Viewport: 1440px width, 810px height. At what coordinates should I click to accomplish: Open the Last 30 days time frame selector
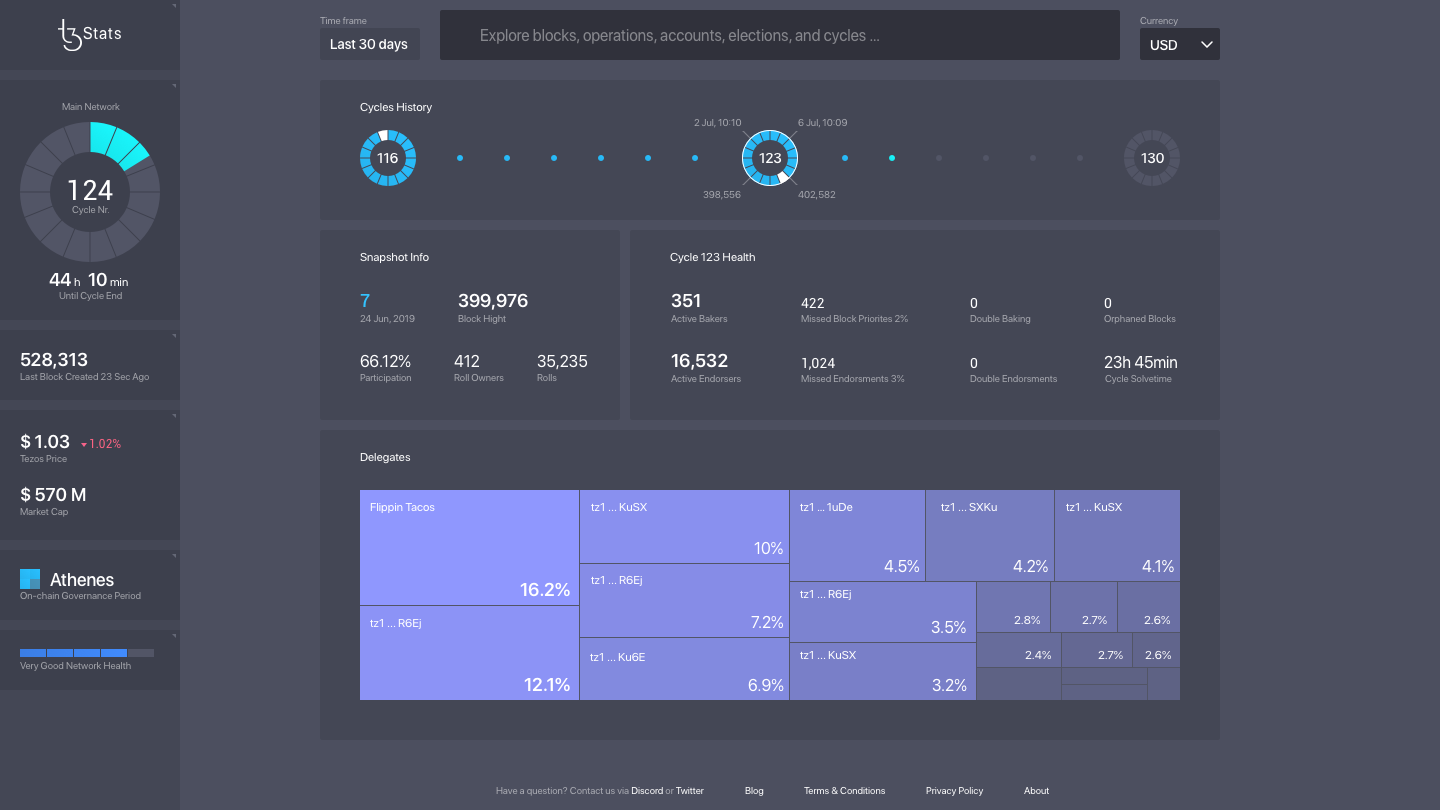tap(369, 44)
